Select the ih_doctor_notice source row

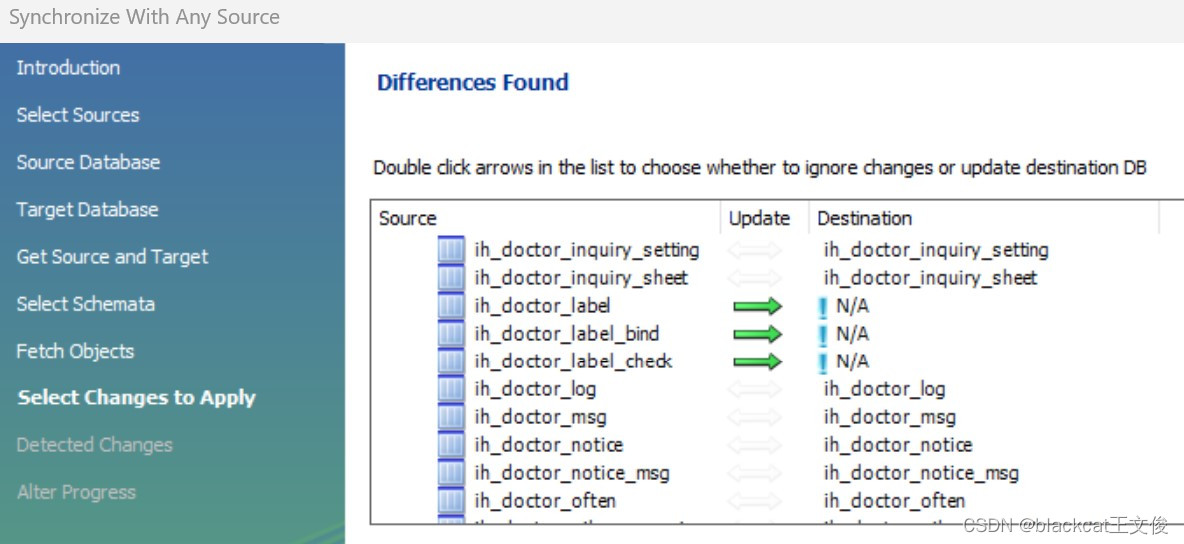click(x=548, y=445)
